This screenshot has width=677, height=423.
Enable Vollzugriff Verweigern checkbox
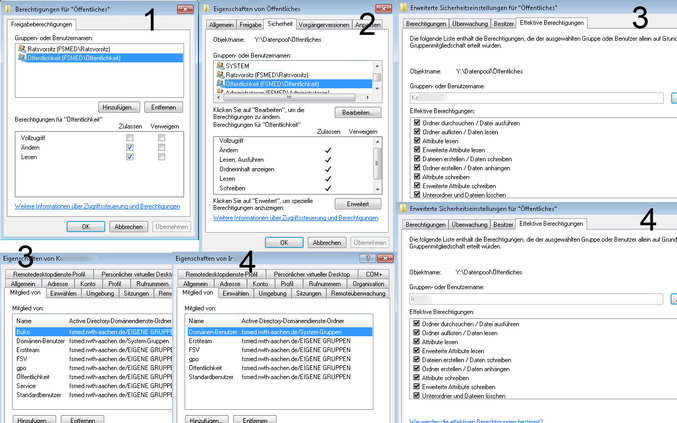161,138
